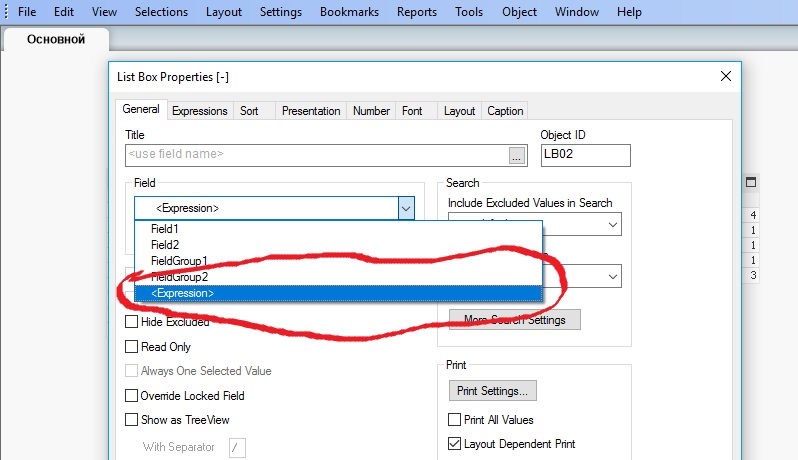Screen dimensions: 798x460
Task: Enable the Read Only checkbox
Action: 132,347
